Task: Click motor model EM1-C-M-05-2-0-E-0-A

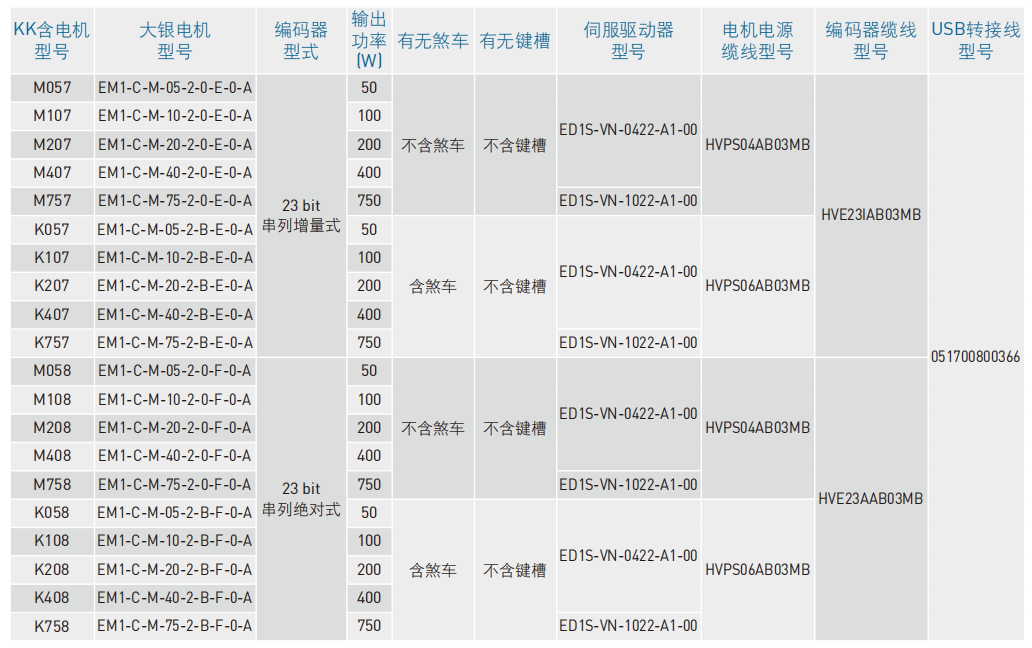Action: click(175, 88)
